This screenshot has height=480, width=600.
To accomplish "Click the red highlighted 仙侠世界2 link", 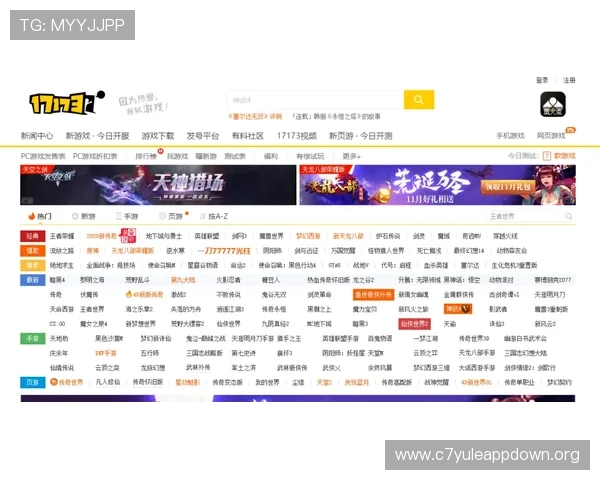I will pos(414,324).
